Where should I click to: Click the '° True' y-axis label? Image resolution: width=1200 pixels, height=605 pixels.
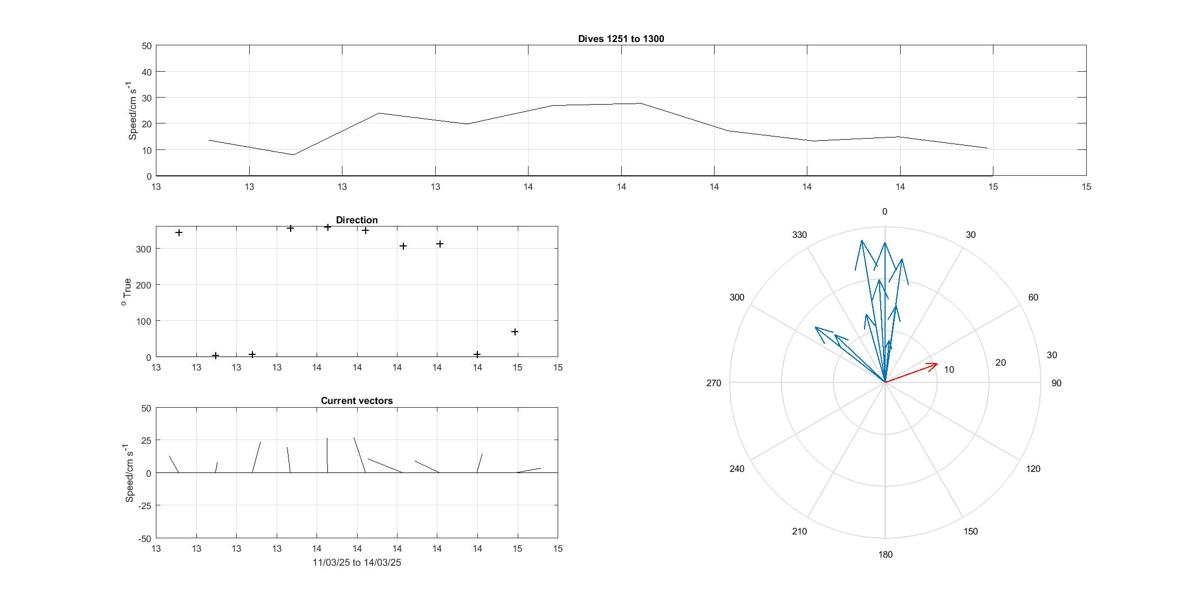125,291
